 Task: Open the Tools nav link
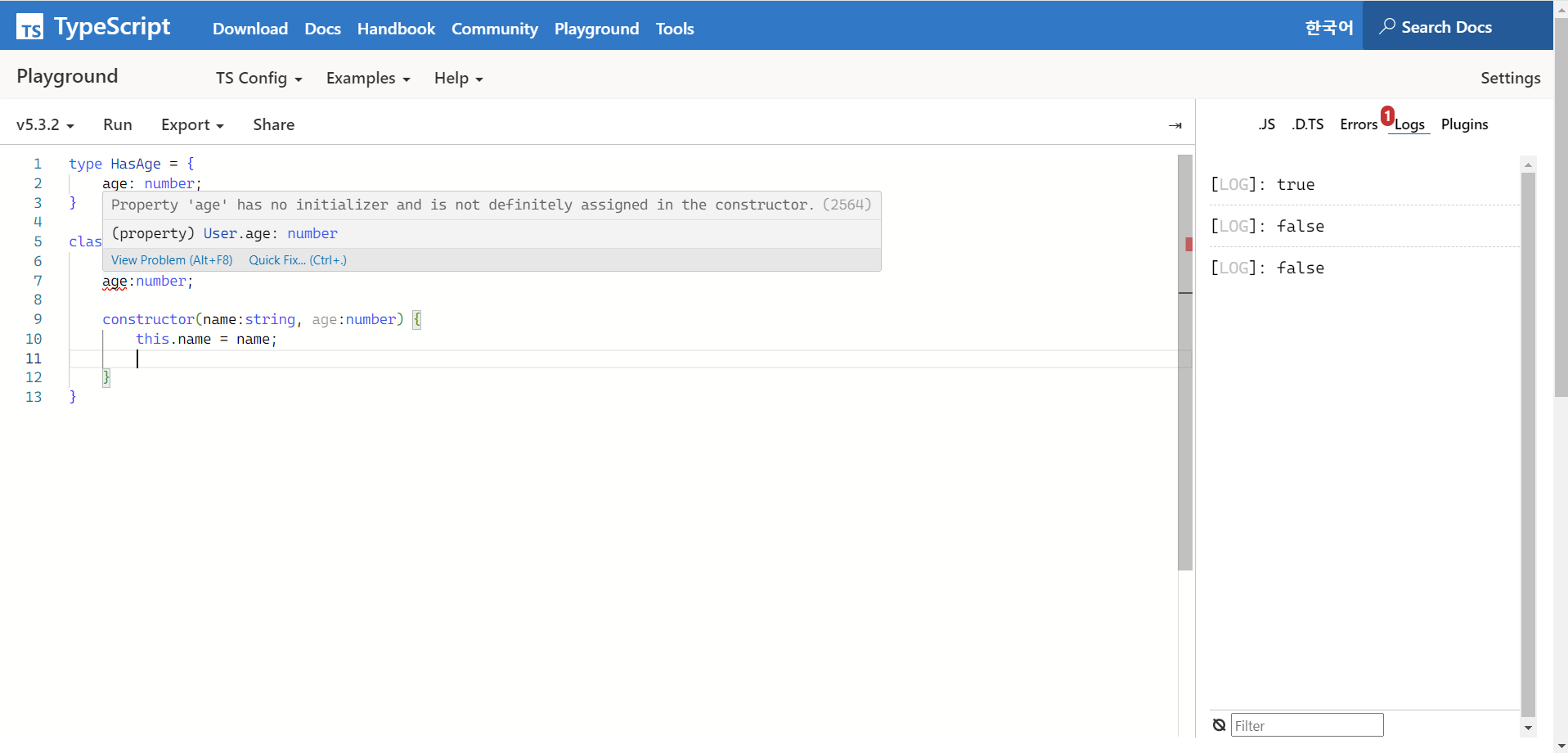[675, 29]
